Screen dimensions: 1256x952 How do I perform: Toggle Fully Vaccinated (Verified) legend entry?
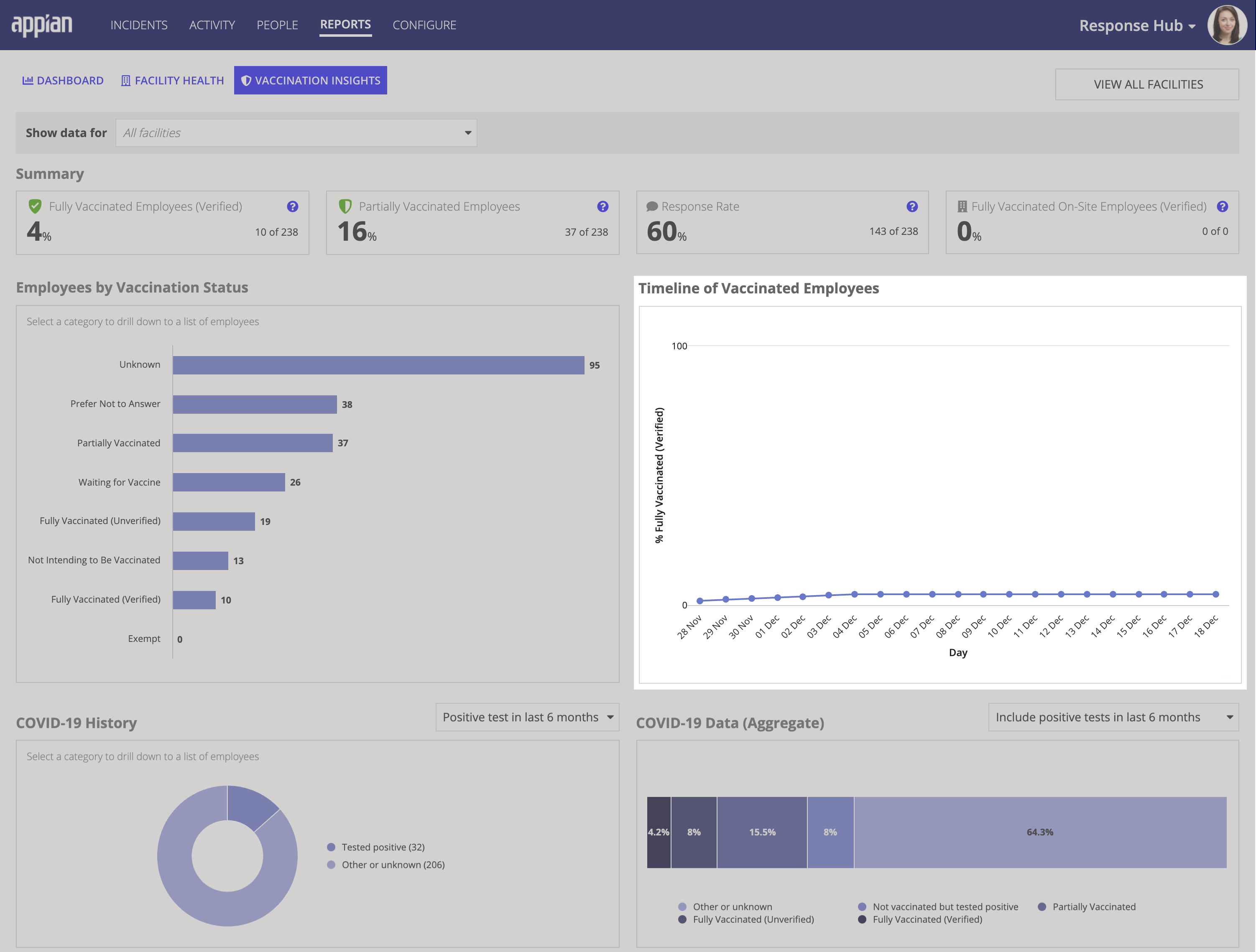(x=920, y=919)
